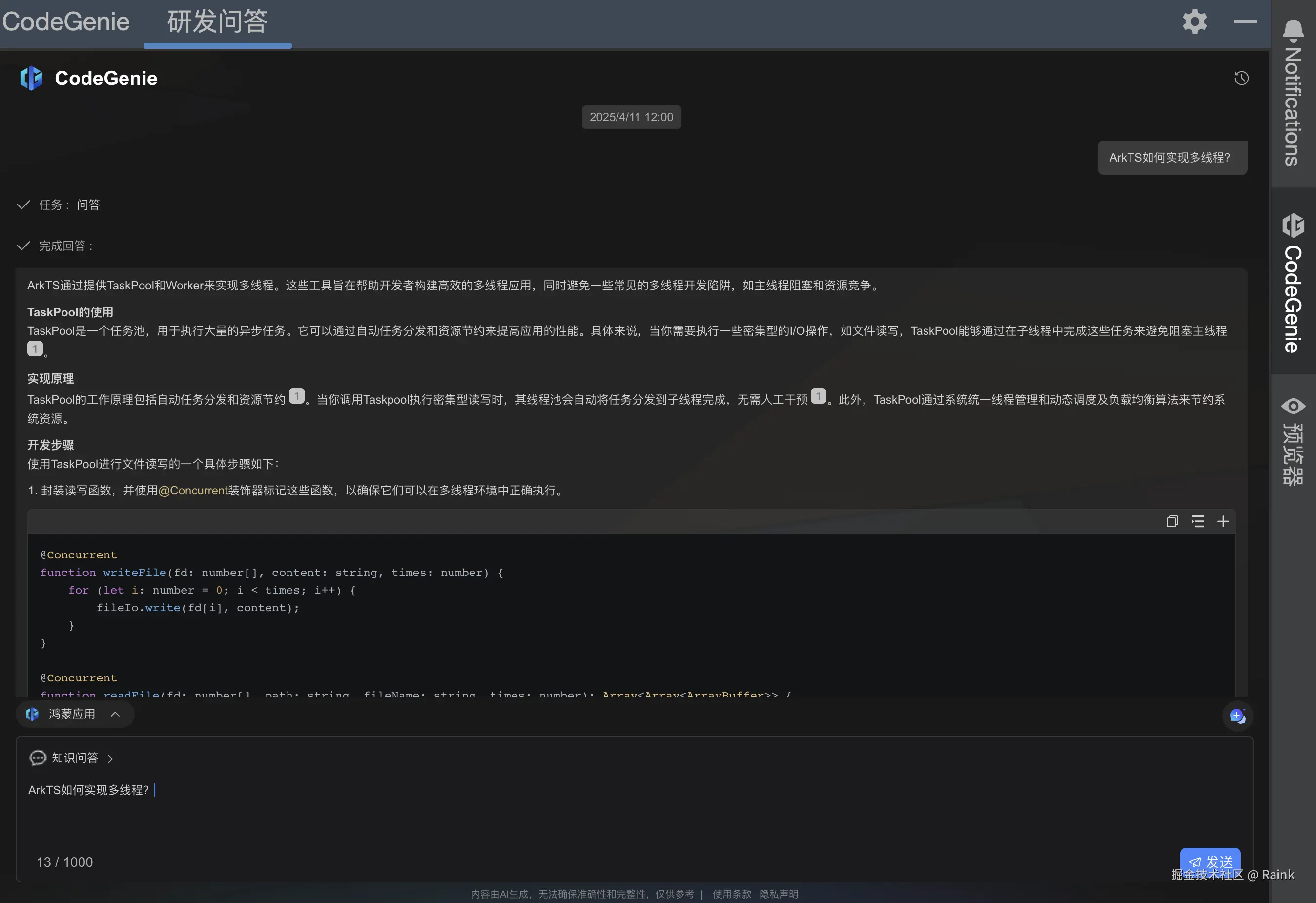Image resolution: width=1316 pixels, height=903 pixels.
Task: Open chat history clock icon
Action: pyautogui.click(x=1241, y=78)
